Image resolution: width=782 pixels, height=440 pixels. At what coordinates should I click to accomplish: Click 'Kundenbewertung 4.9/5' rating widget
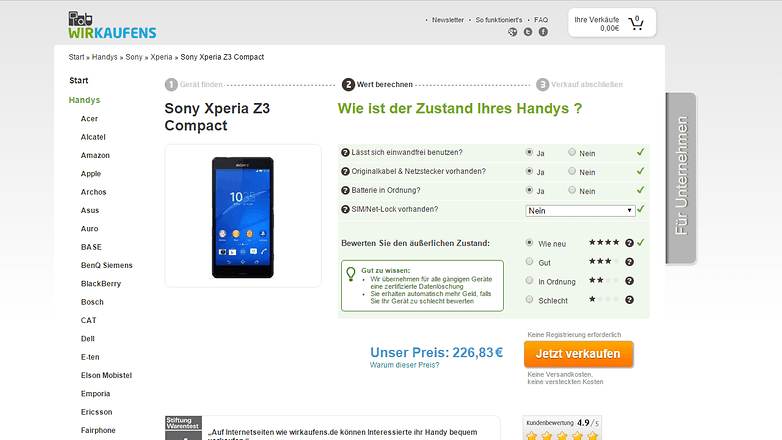click(x=562, y=428)
